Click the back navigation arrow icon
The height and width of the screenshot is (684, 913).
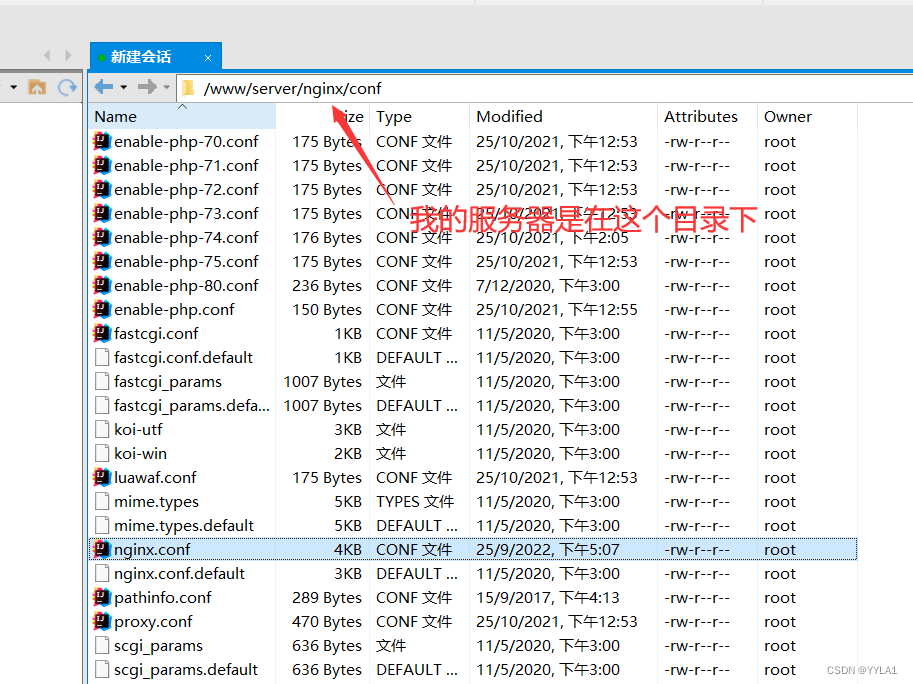(104, 87)
